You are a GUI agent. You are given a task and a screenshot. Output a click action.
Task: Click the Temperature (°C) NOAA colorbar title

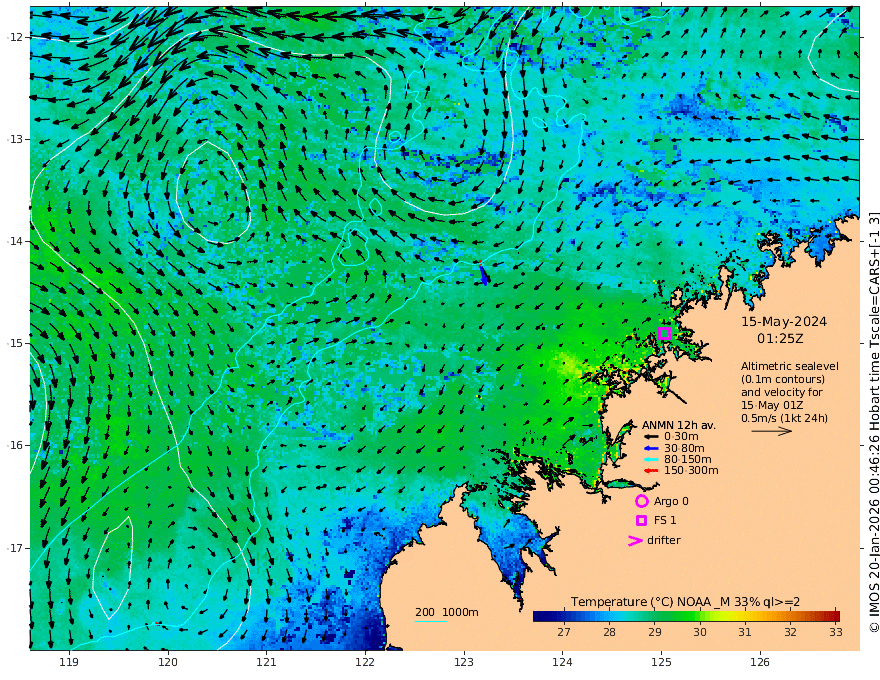pyautogui.click(x=685, y=601)
